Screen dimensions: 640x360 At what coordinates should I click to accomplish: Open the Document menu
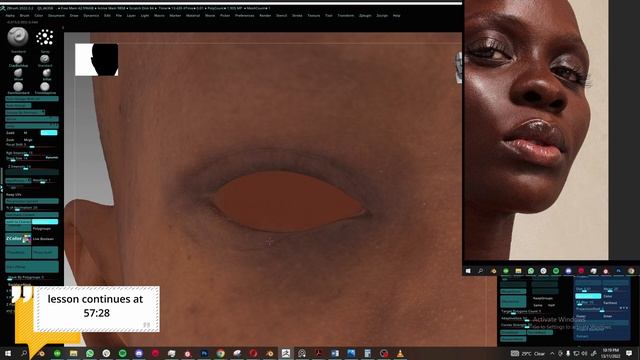56,16
